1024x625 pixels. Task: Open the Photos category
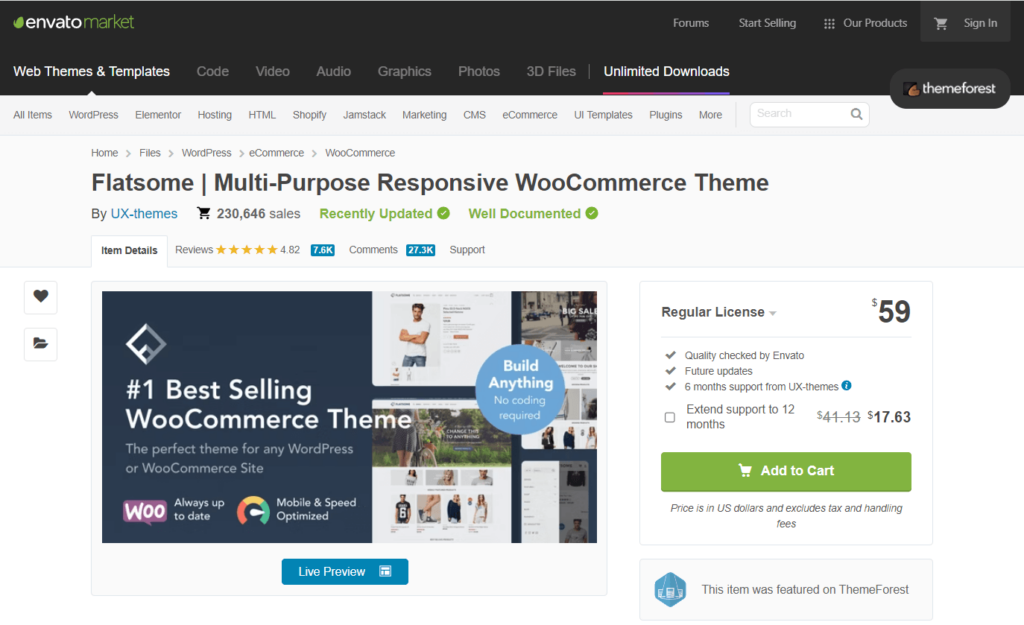[479, 71]
